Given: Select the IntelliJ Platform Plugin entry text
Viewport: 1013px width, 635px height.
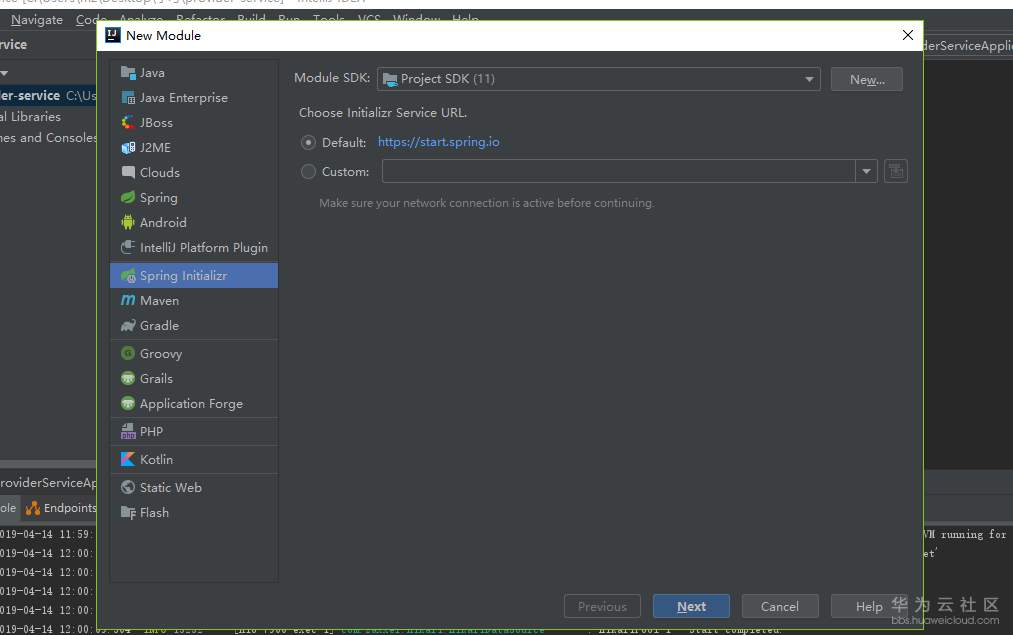Looking at the screenshot, I should coord(204,247).
